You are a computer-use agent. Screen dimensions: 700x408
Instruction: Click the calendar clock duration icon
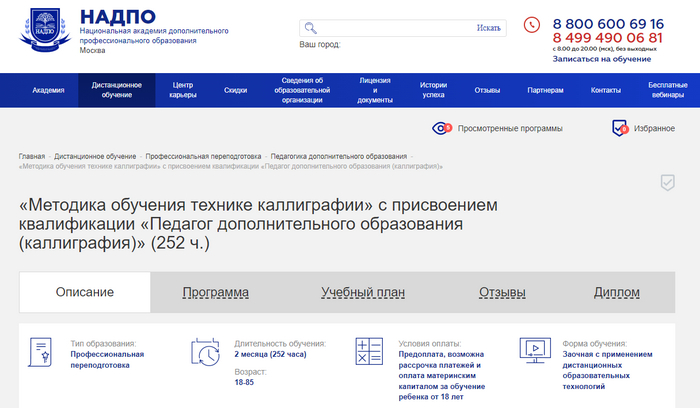206,352
